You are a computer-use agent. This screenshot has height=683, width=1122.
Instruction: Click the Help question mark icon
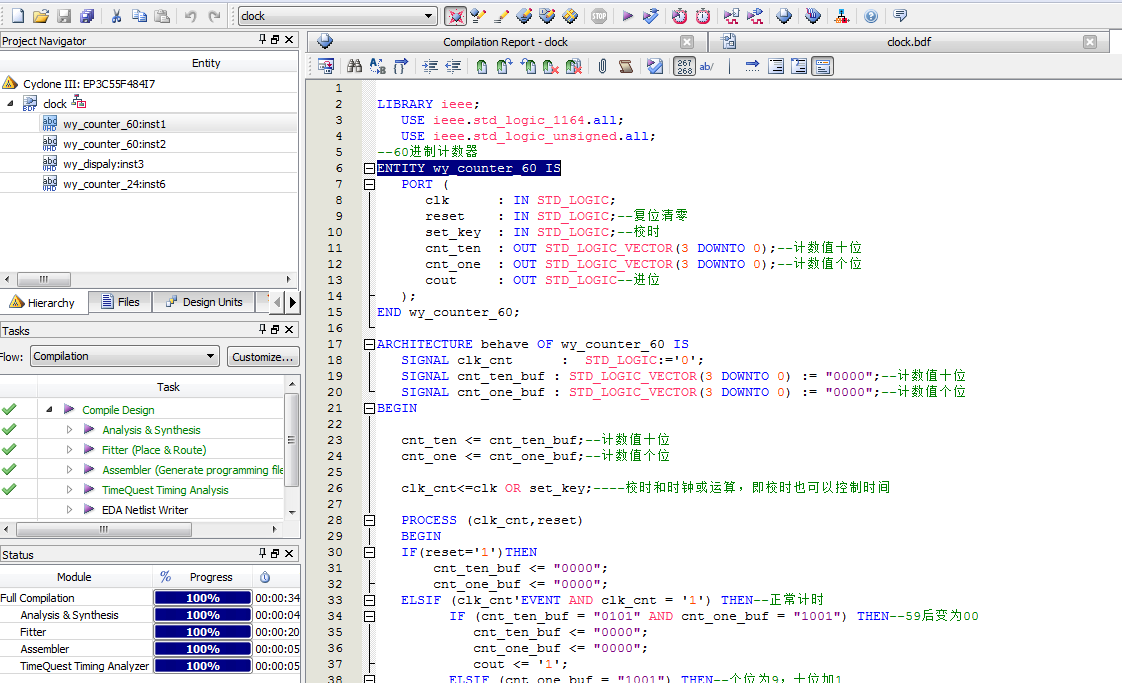pos(871,16)
